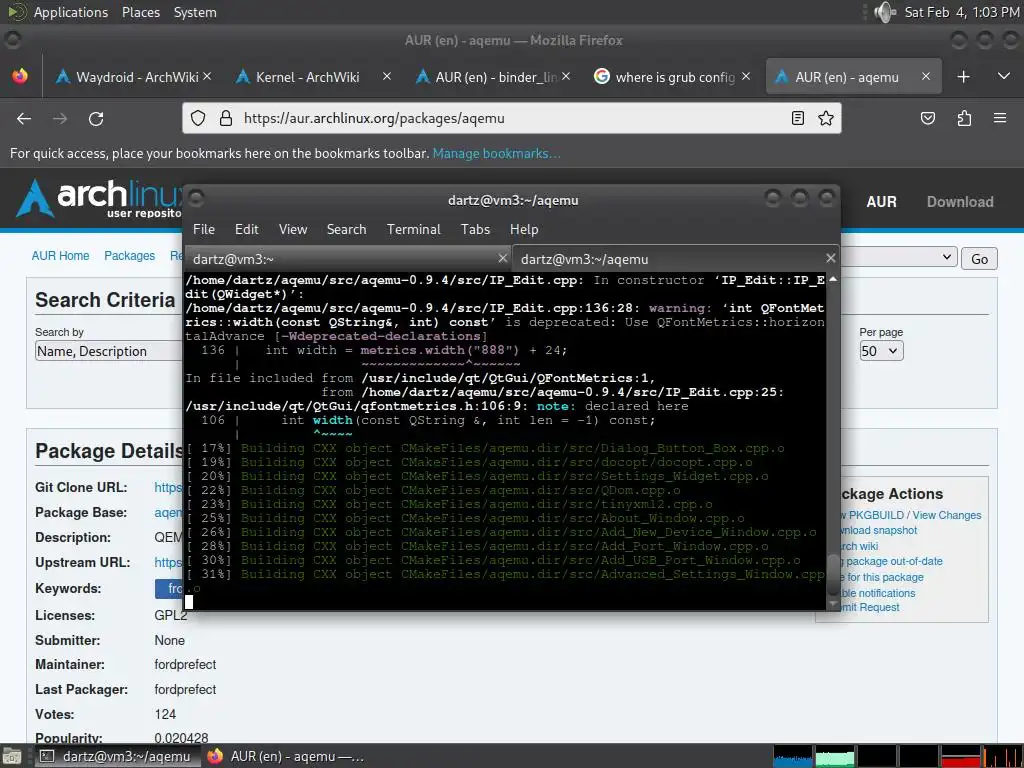Click the padlock site info icon

226,118
